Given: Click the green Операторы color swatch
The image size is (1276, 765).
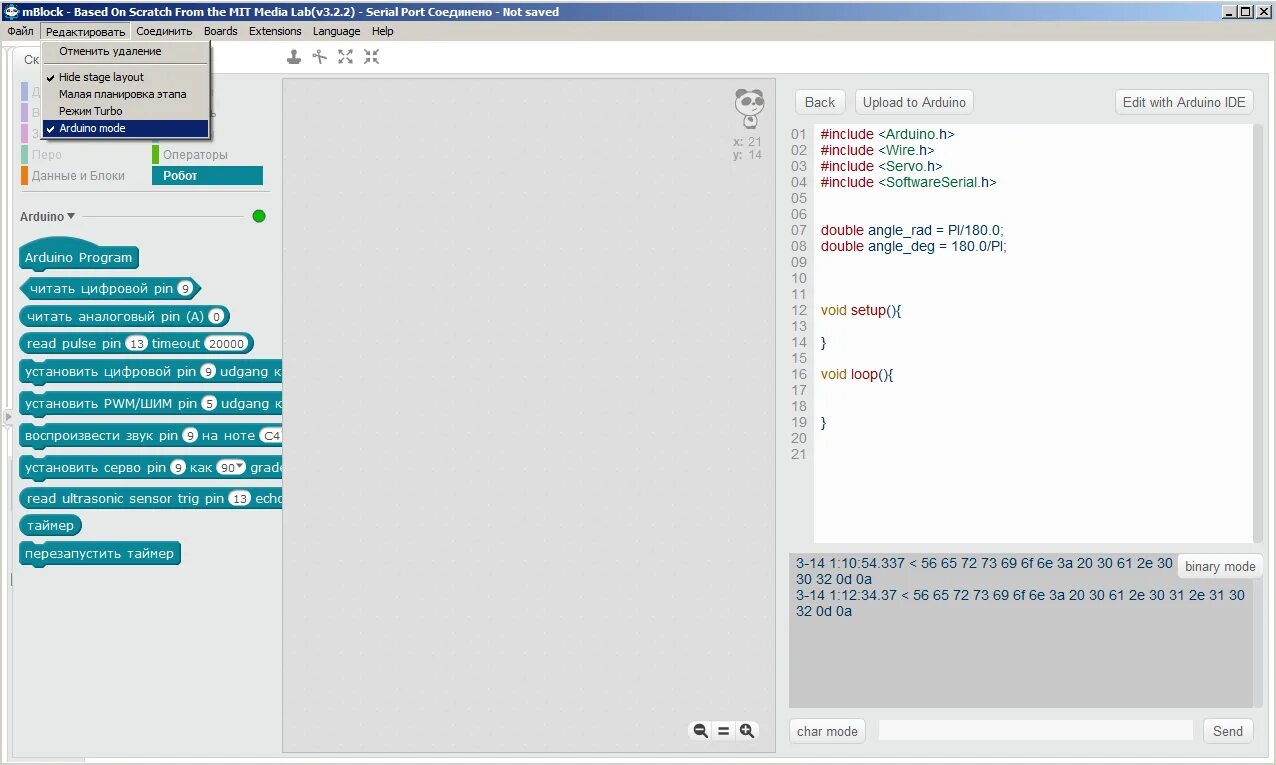Looking at the screenshot, I should point(155,155).
